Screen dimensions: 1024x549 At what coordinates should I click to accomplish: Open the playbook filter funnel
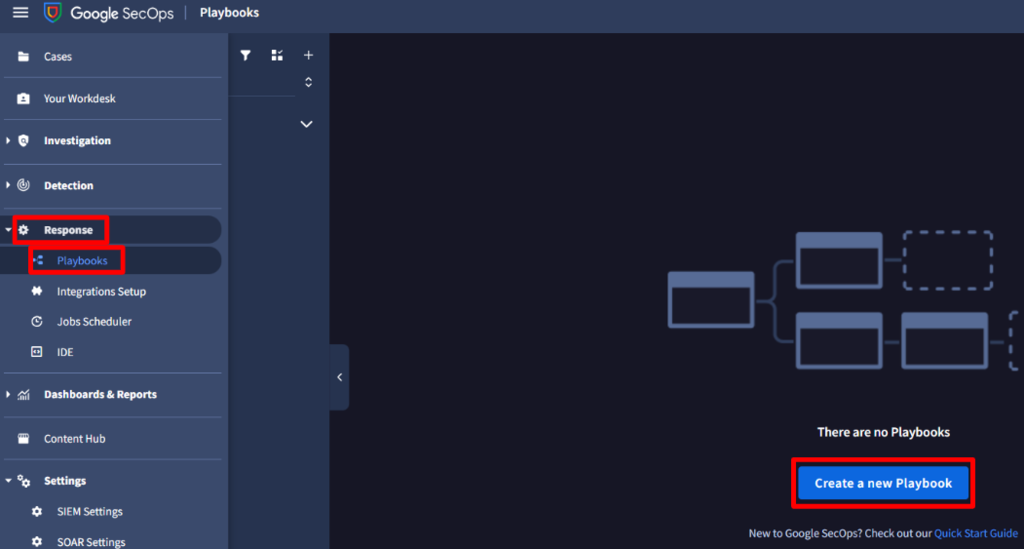pos(246,55)
